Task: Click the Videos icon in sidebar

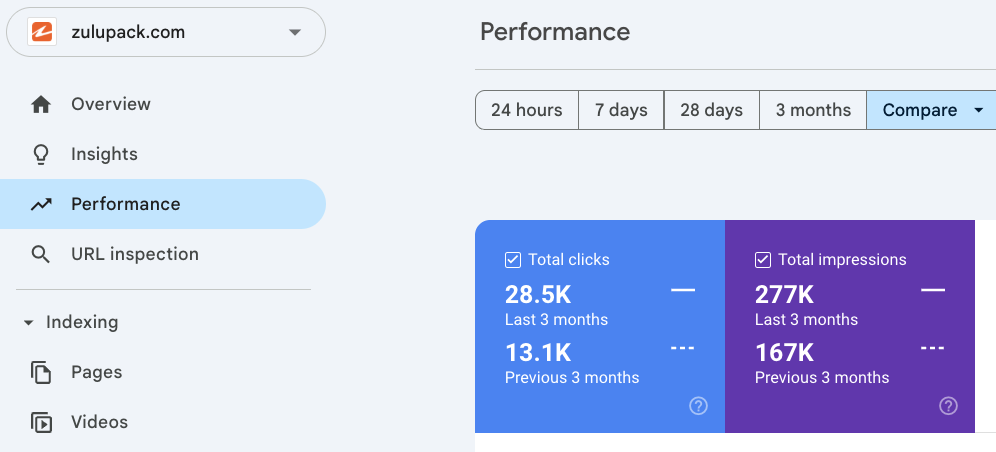Action: (41, 422)
